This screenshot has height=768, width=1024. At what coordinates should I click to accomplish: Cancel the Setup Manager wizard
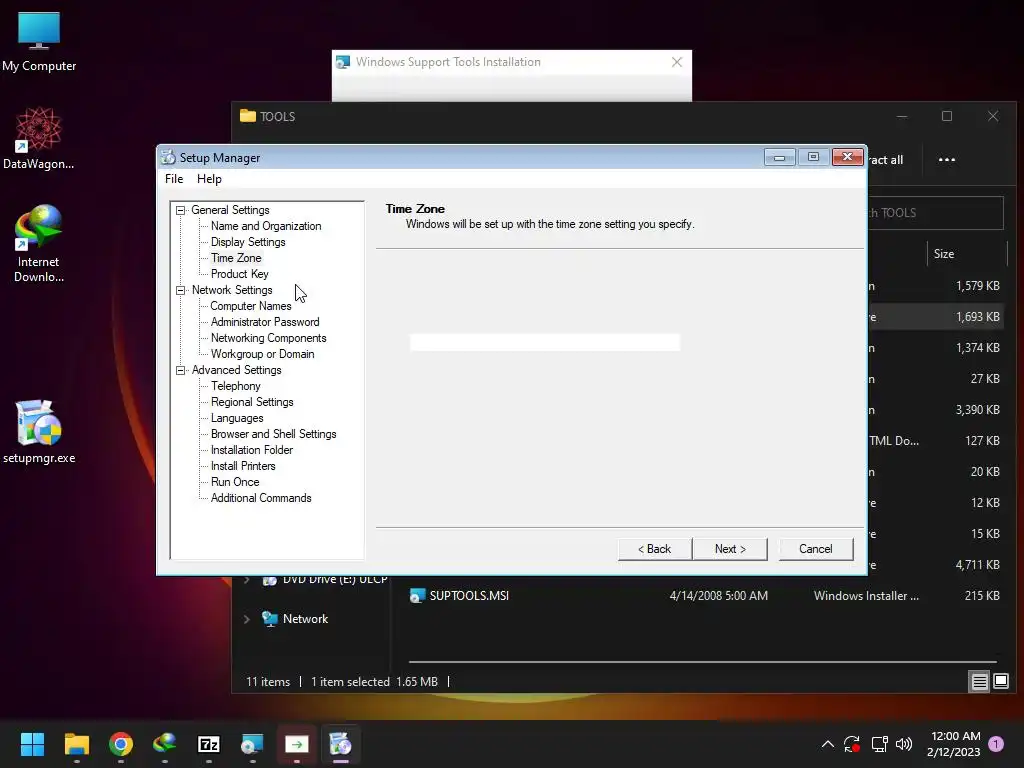816,549
